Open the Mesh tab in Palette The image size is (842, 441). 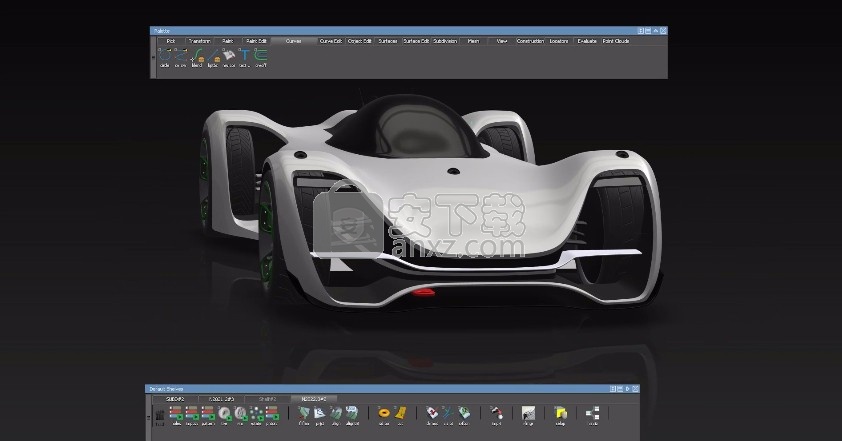[473, 41]
